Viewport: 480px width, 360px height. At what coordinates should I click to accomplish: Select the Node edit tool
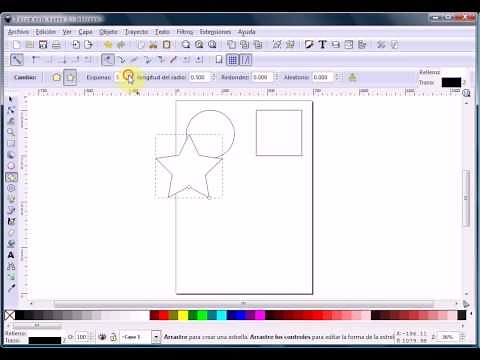[x=11, y=110]
